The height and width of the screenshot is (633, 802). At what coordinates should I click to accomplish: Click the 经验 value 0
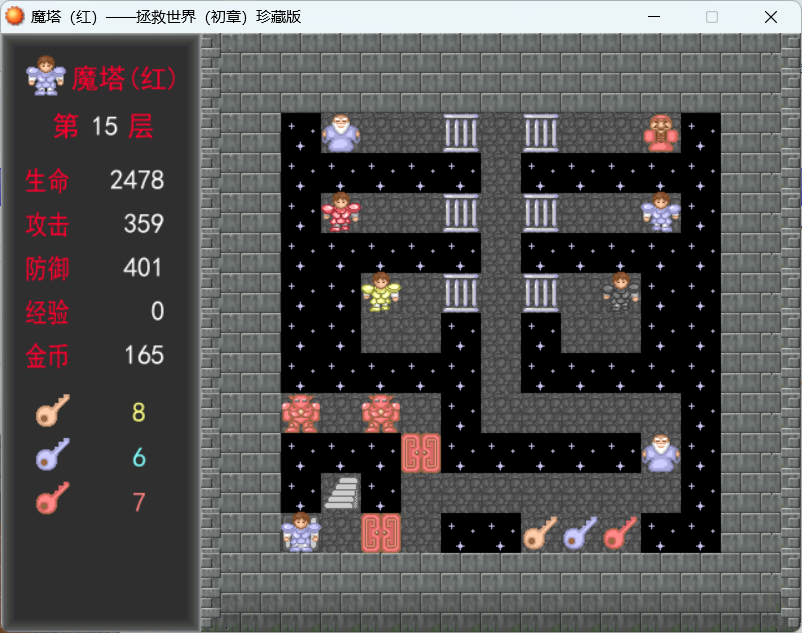click(158, 311)
